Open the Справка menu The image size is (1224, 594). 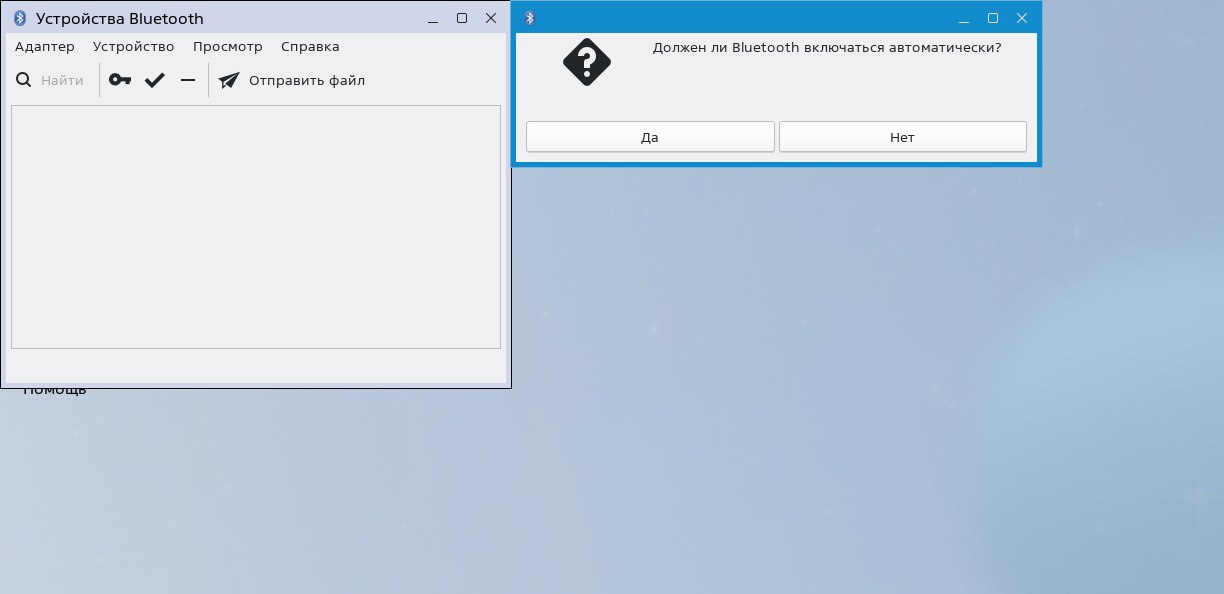(310, 46)
